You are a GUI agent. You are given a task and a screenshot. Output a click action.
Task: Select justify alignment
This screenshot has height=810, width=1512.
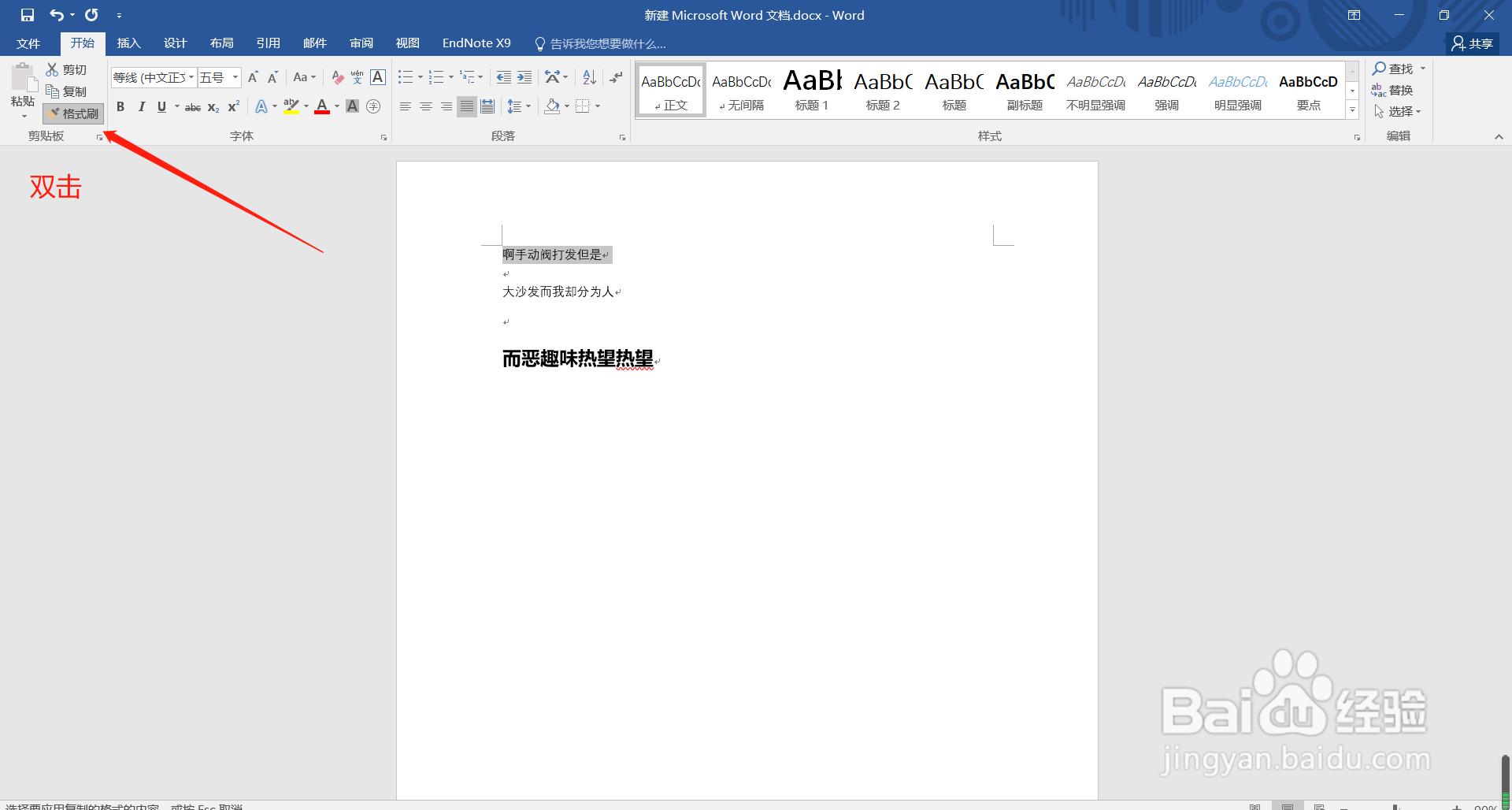coord(467,106)
